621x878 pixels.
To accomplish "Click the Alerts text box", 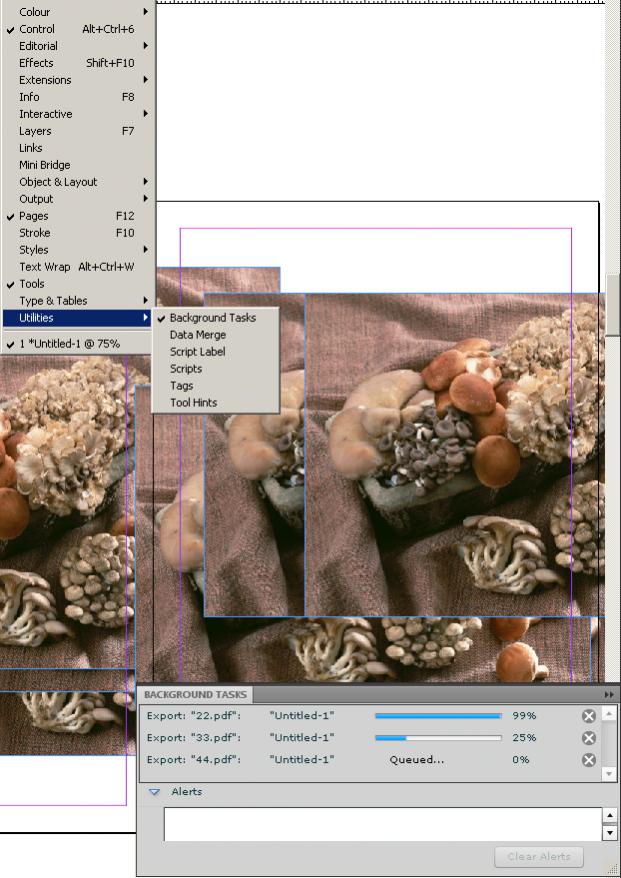I will (x=383, y=824).
